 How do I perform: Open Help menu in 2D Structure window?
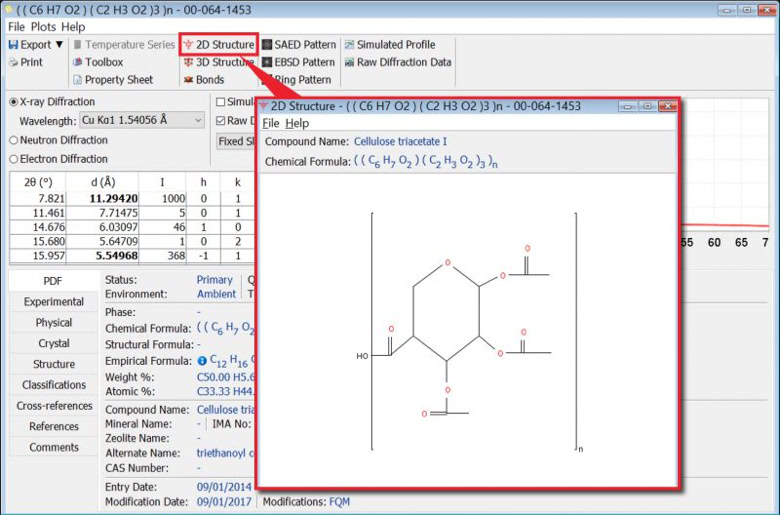point(297,124)
